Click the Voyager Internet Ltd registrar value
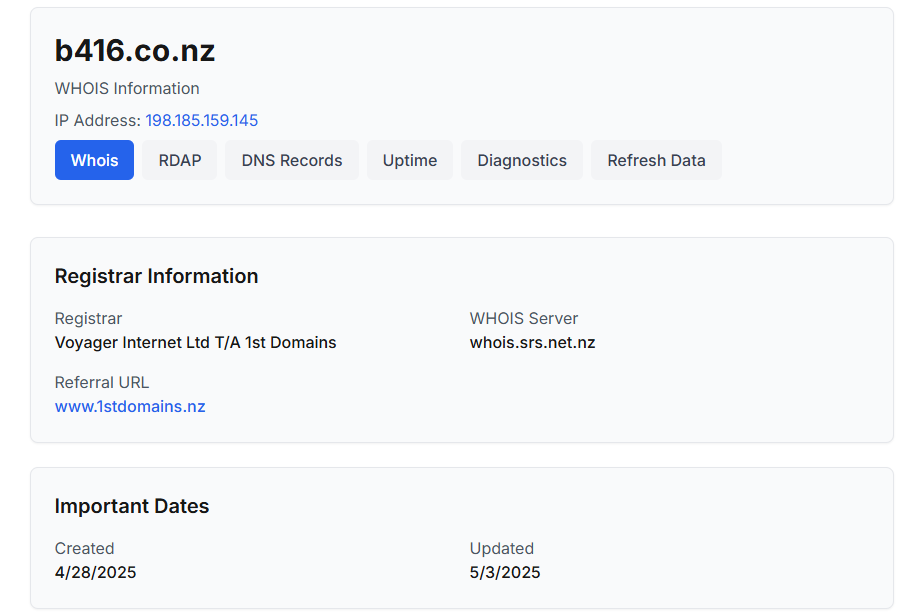 click(x=195, y=343)
